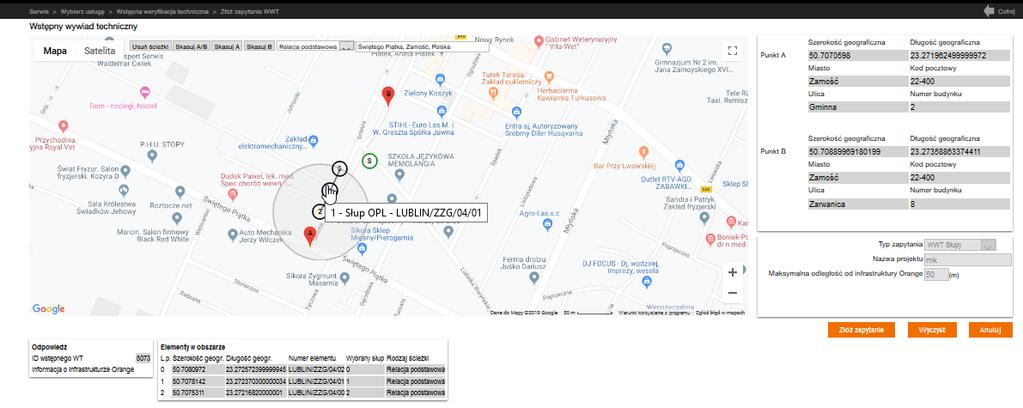Click table cell 50.7078142

pos(198,381)
